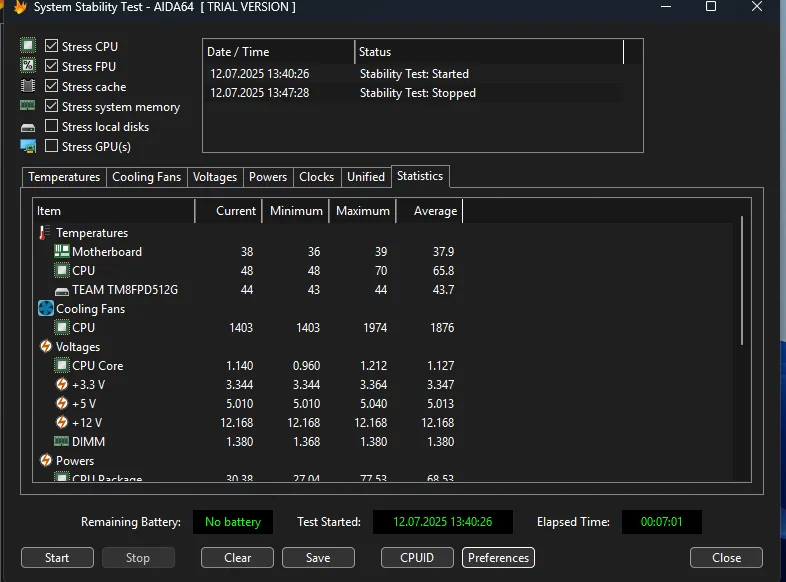This screenshot has width=786, height=582.
Task: Click the blue fan icon beside Cooling Fans
Action: 46,308
